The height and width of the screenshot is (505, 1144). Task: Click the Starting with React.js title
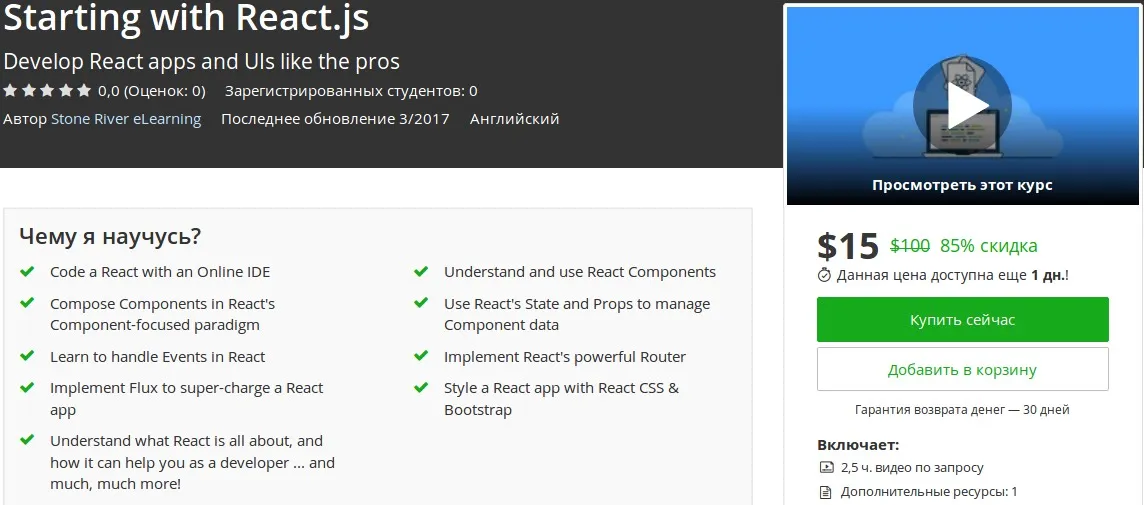[186, 18]
